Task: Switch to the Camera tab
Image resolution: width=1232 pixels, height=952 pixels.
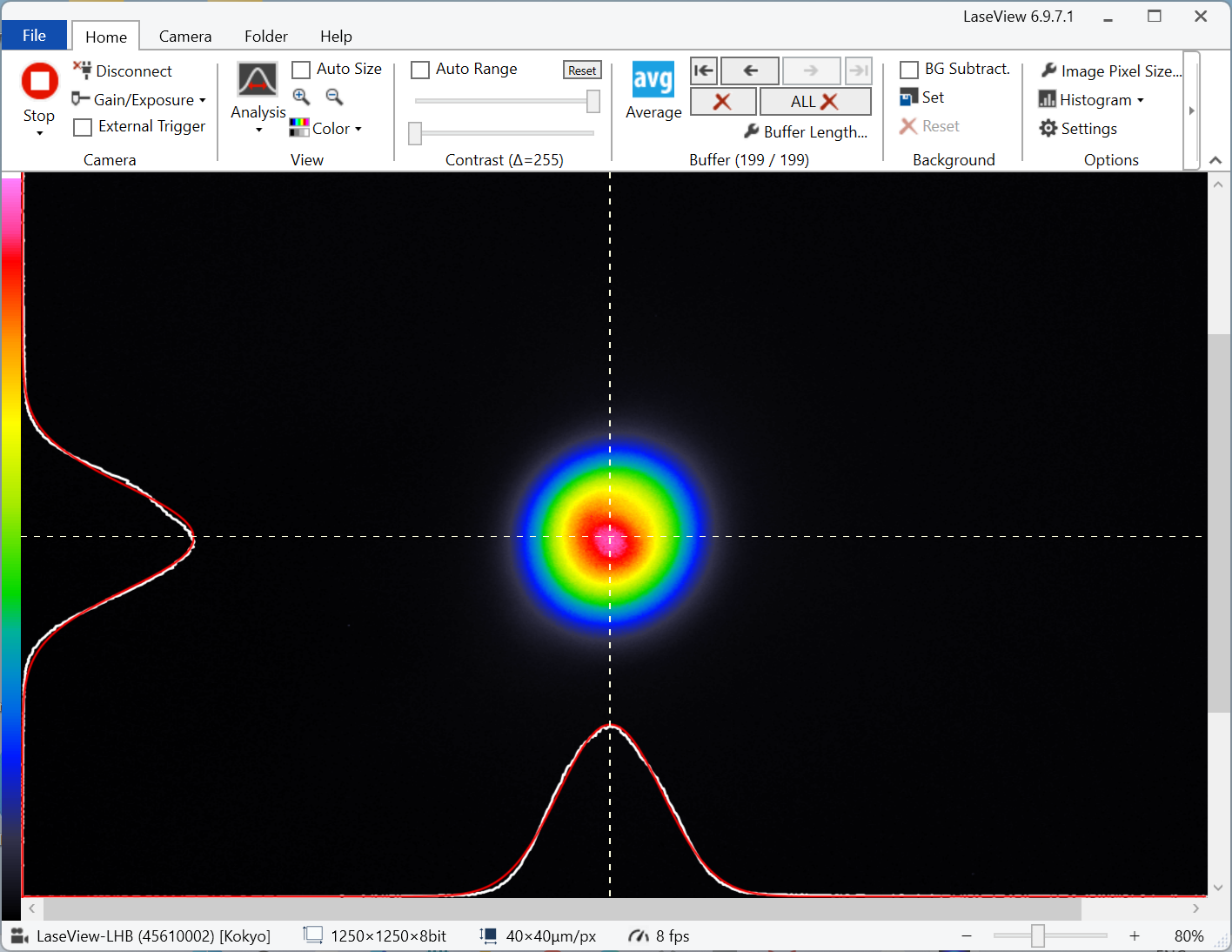Action: pos(184,37)
